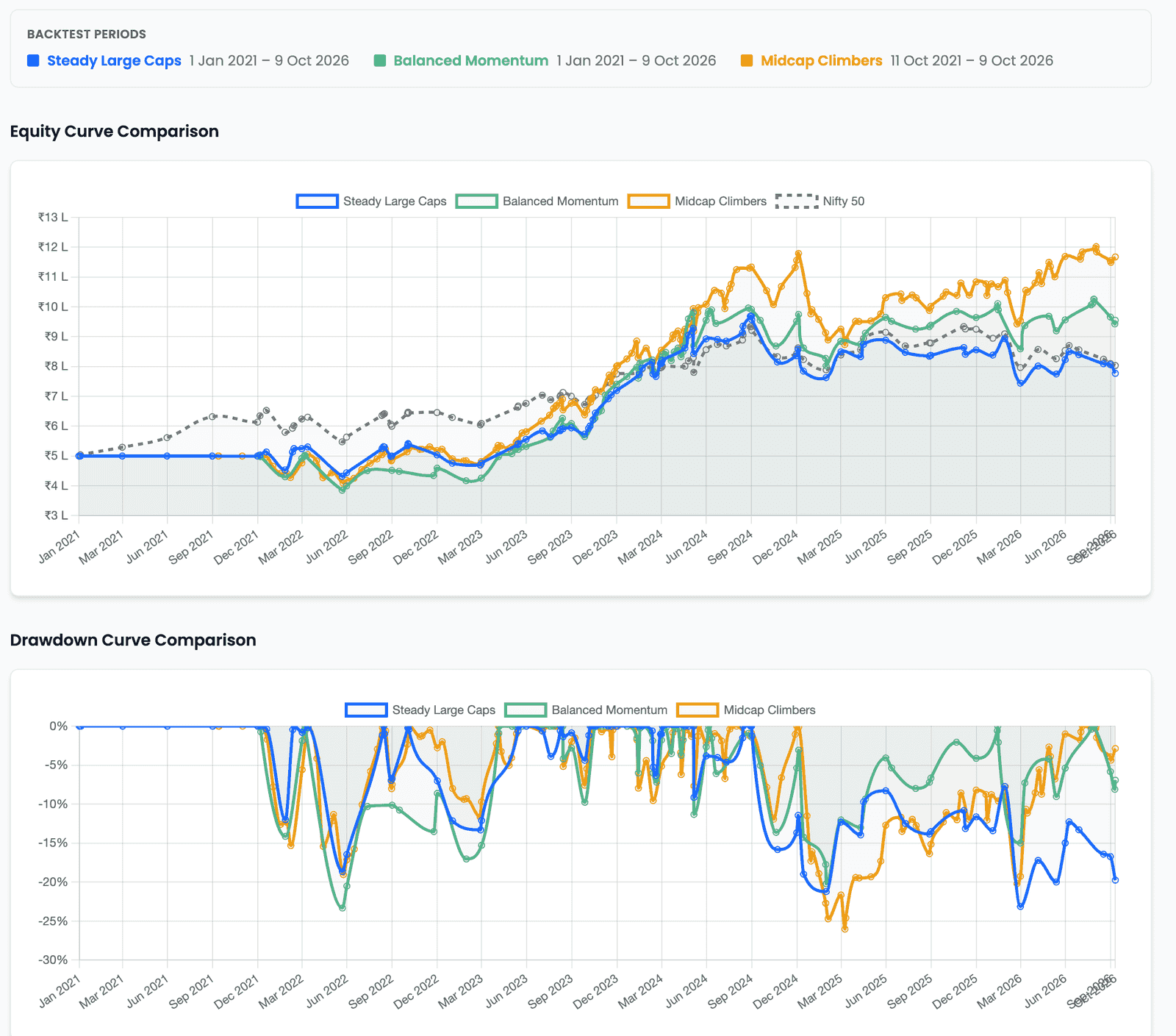Click orange Midcap Climbers backtest period square
The image size is (1176, 1036).
click(x=747, y=60)
